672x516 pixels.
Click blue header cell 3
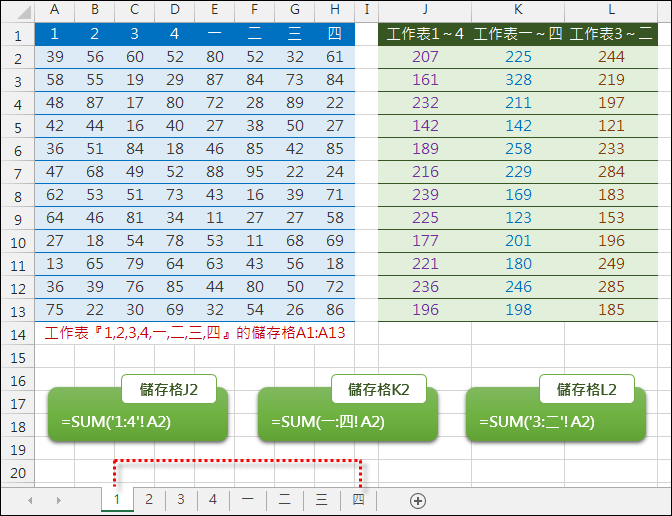point(135,34)
